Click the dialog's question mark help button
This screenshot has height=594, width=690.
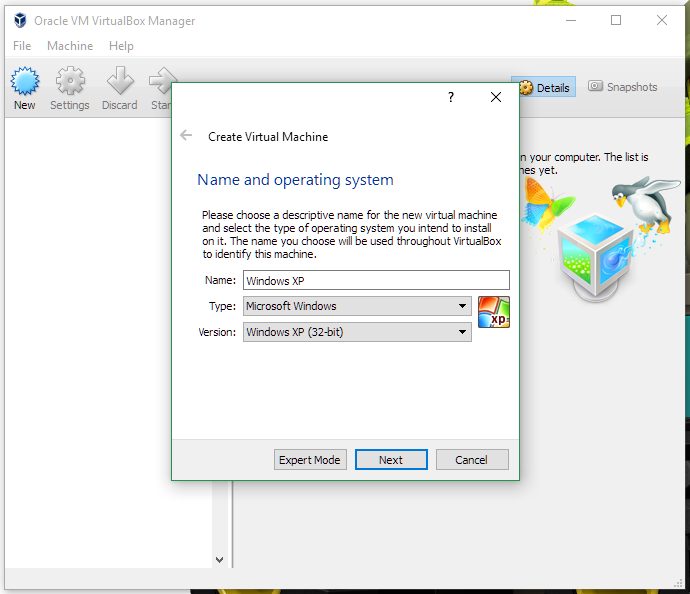tap(451, 97)
